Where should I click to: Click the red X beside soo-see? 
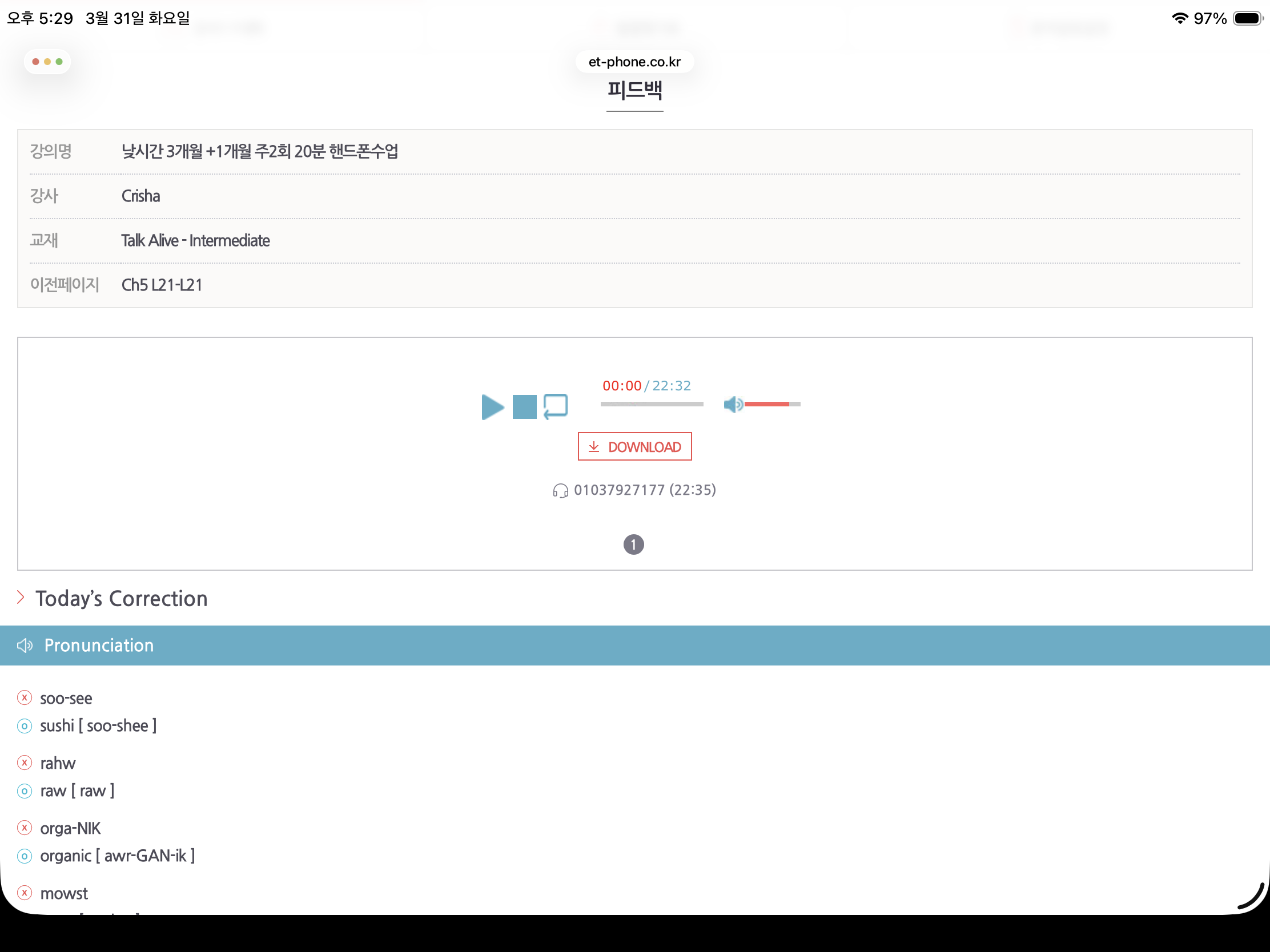25,698
